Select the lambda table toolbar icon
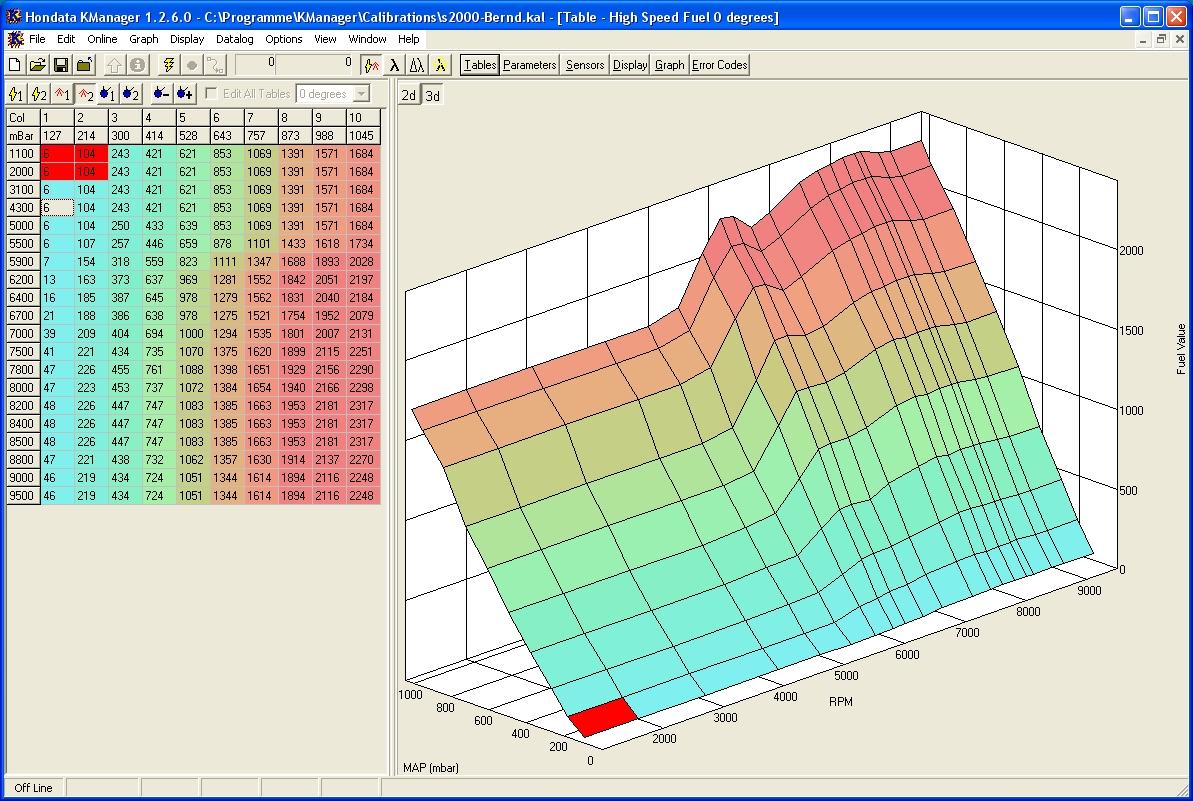This screenshot has height=801, width=1193. click(x=394, y=65)
